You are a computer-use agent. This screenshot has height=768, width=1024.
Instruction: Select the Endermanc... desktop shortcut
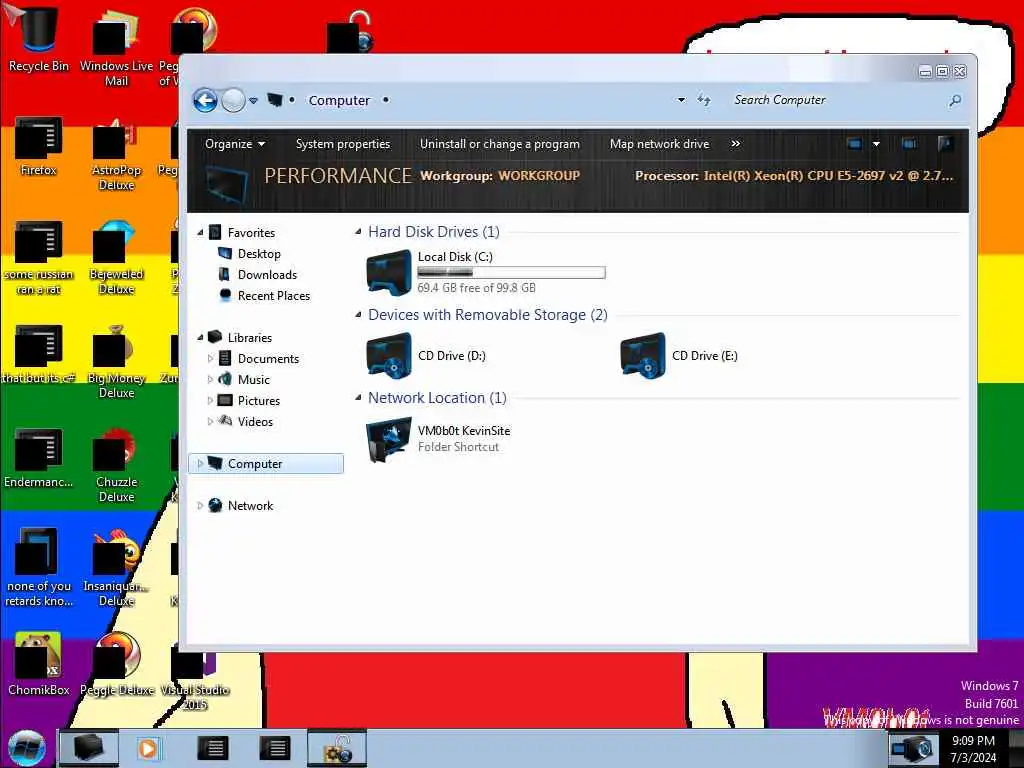(x=38, y=457)
